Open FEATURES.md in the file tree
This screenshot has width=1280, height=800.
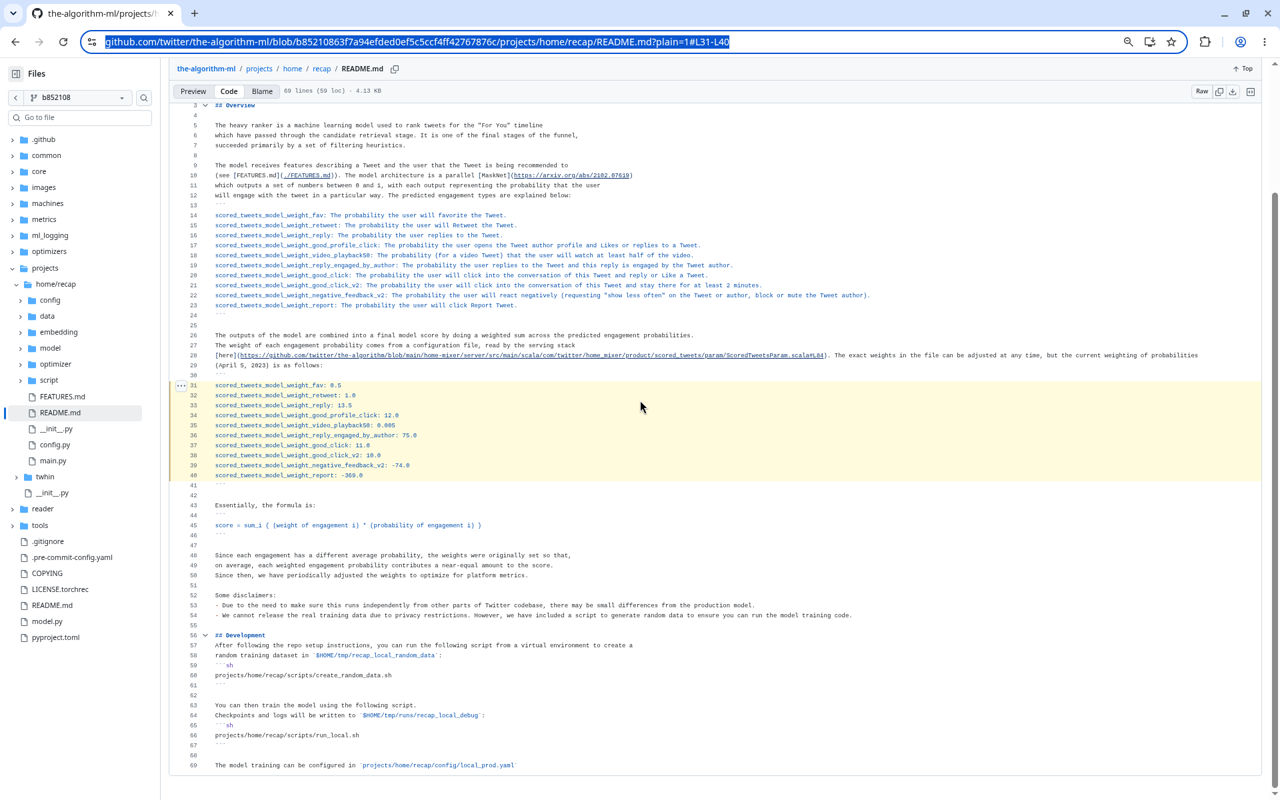[x=62, y=397]
